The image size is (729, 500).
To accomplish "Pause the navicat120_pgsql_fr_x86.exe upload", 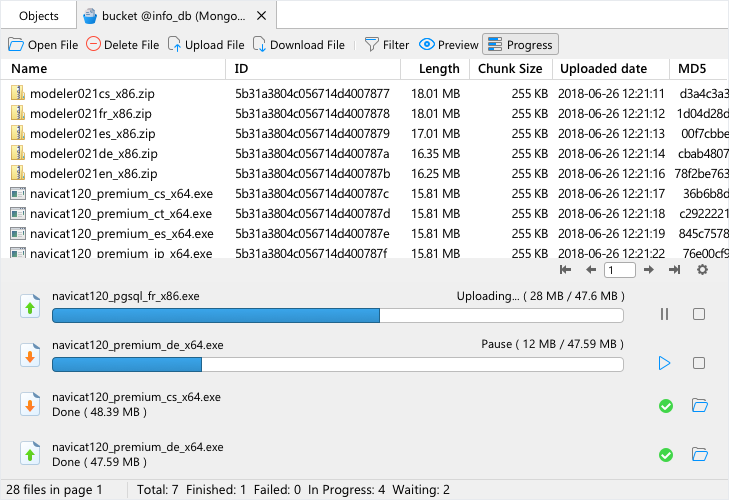I will click(664, 314).
